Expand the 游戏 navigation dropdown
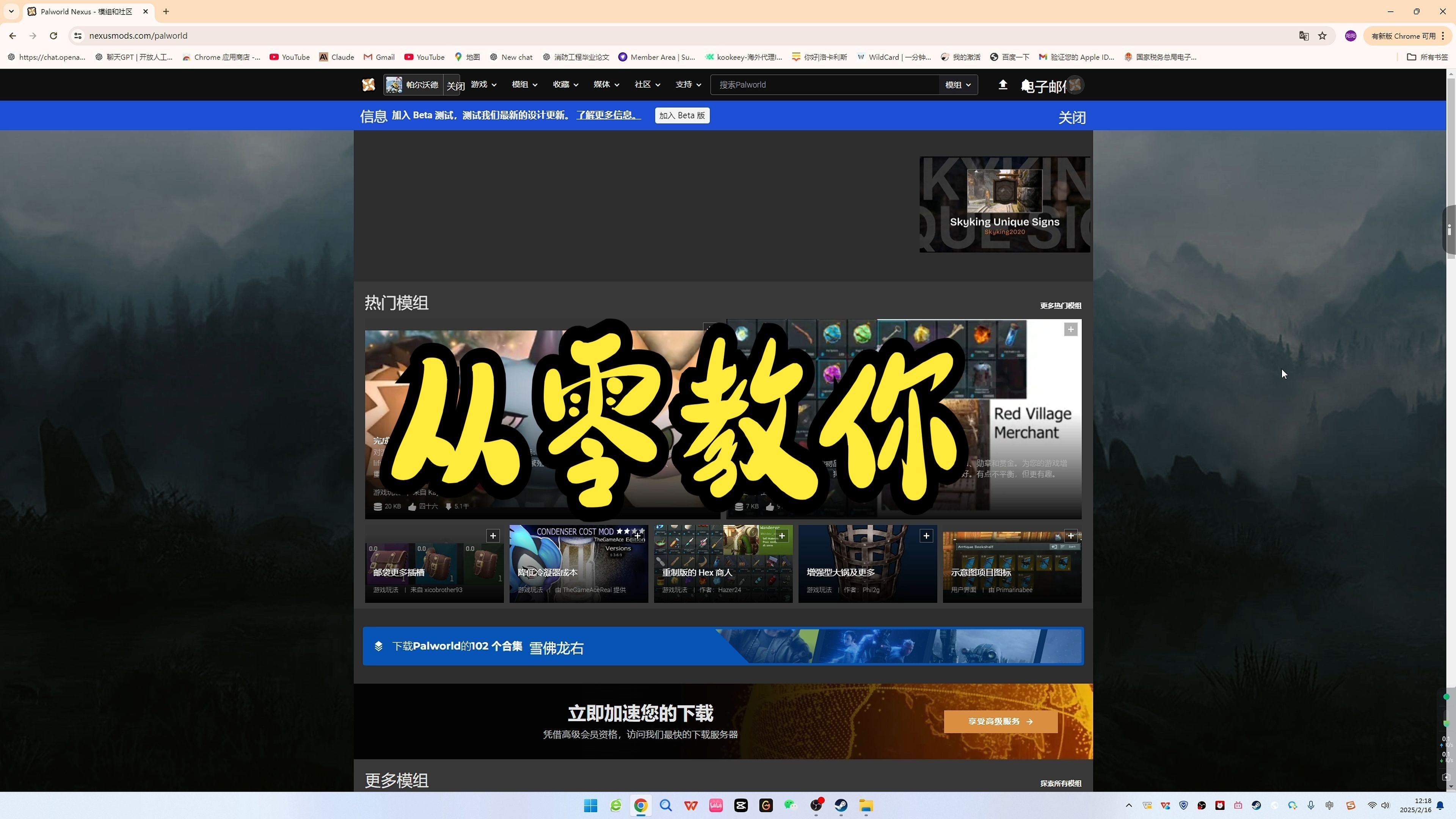The width and height of the screenshot is (1456, 819). click(x=484, y=85)
